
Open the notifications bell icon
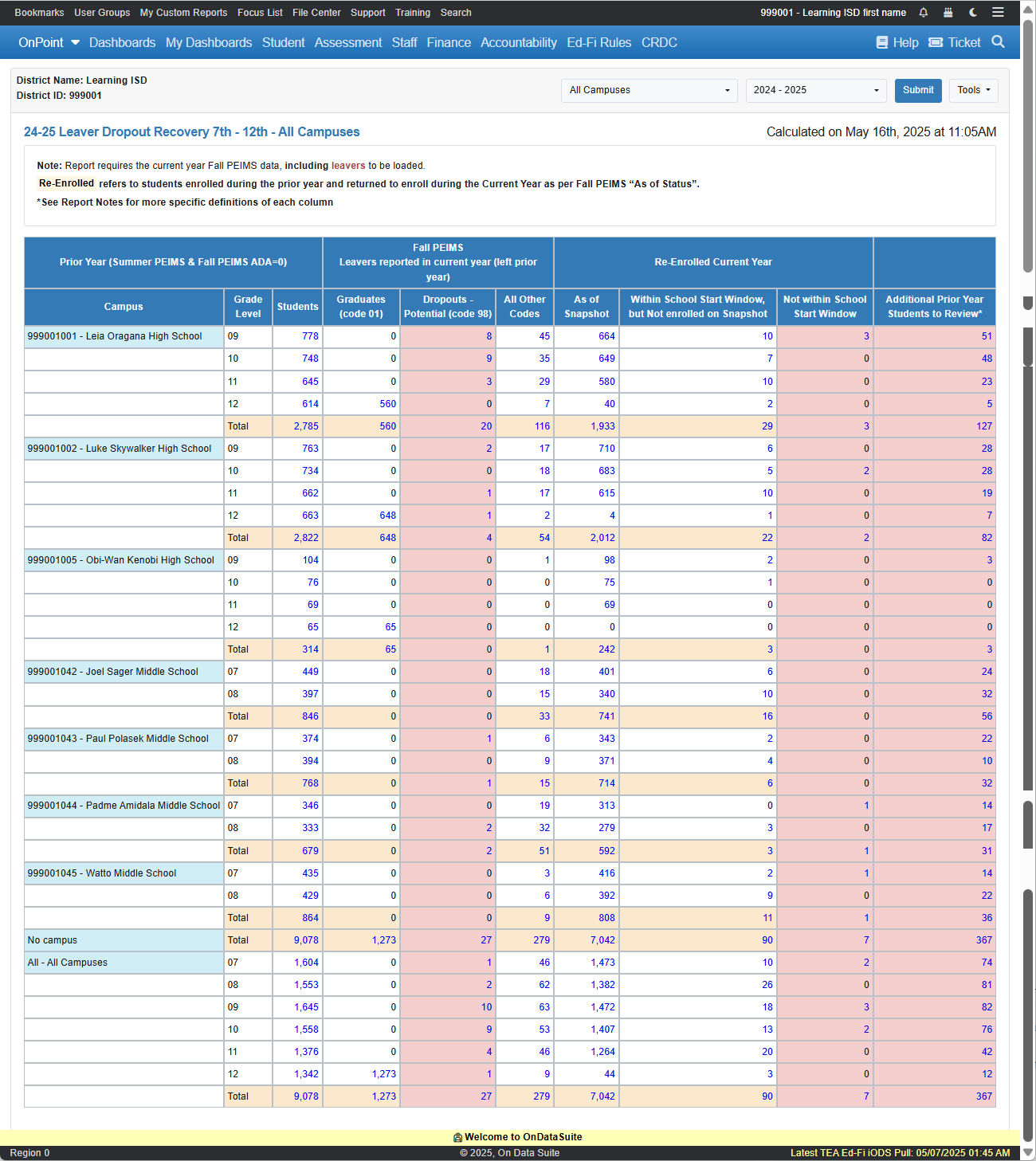pos(923,13)
